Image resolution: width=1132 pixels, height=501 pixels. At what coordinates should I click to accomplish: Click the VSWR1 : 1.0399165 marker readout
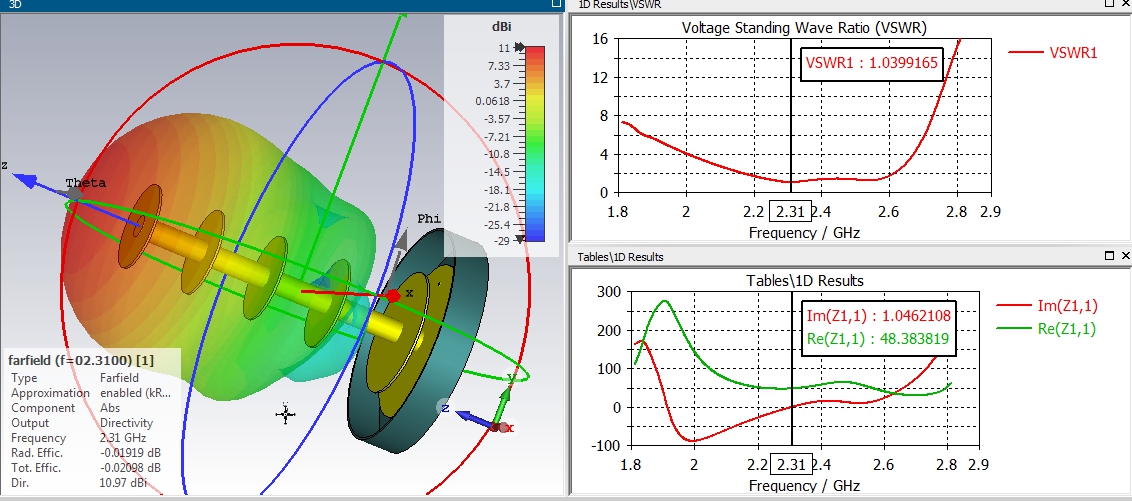871,63
